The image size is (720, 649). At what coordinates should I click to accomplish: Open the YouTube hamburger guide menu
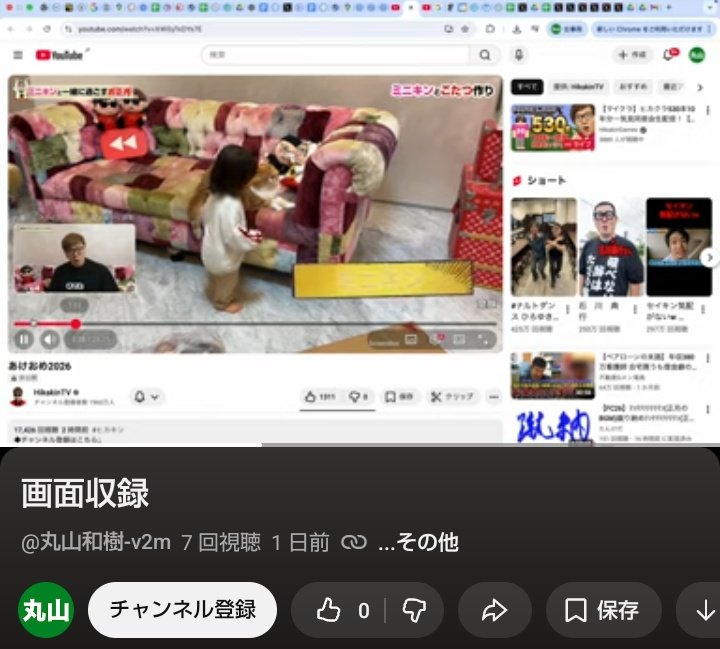tap(18, 55)
